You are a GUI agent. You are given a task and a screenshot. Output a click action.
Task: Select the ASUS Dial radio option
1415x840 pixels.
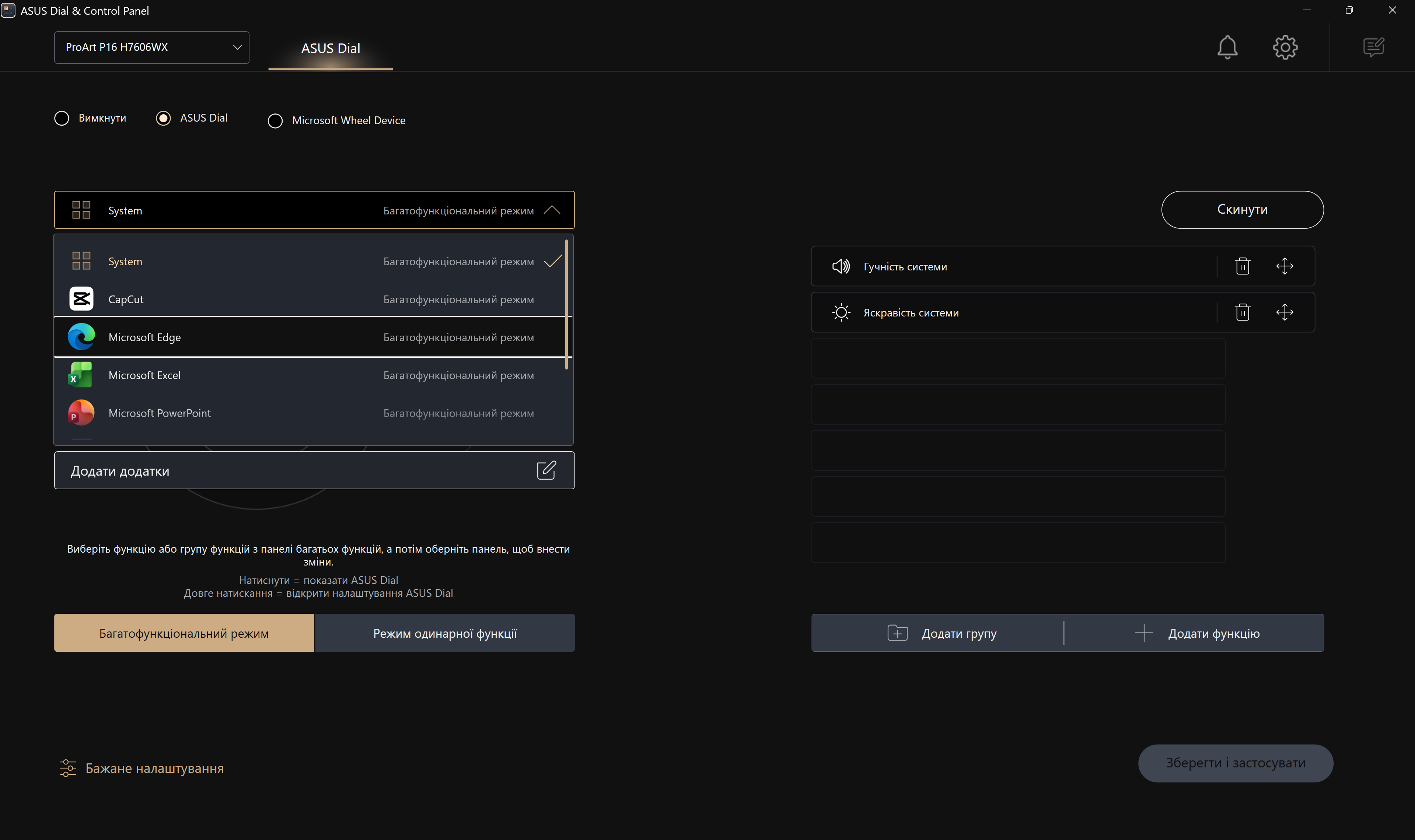164,118
